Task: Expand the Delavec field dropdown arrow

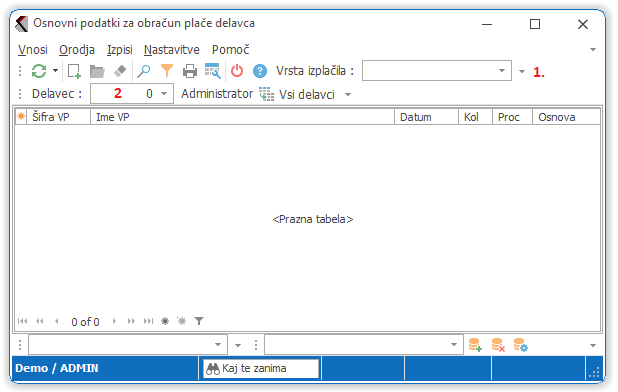Action: click(x=164, y=94)
